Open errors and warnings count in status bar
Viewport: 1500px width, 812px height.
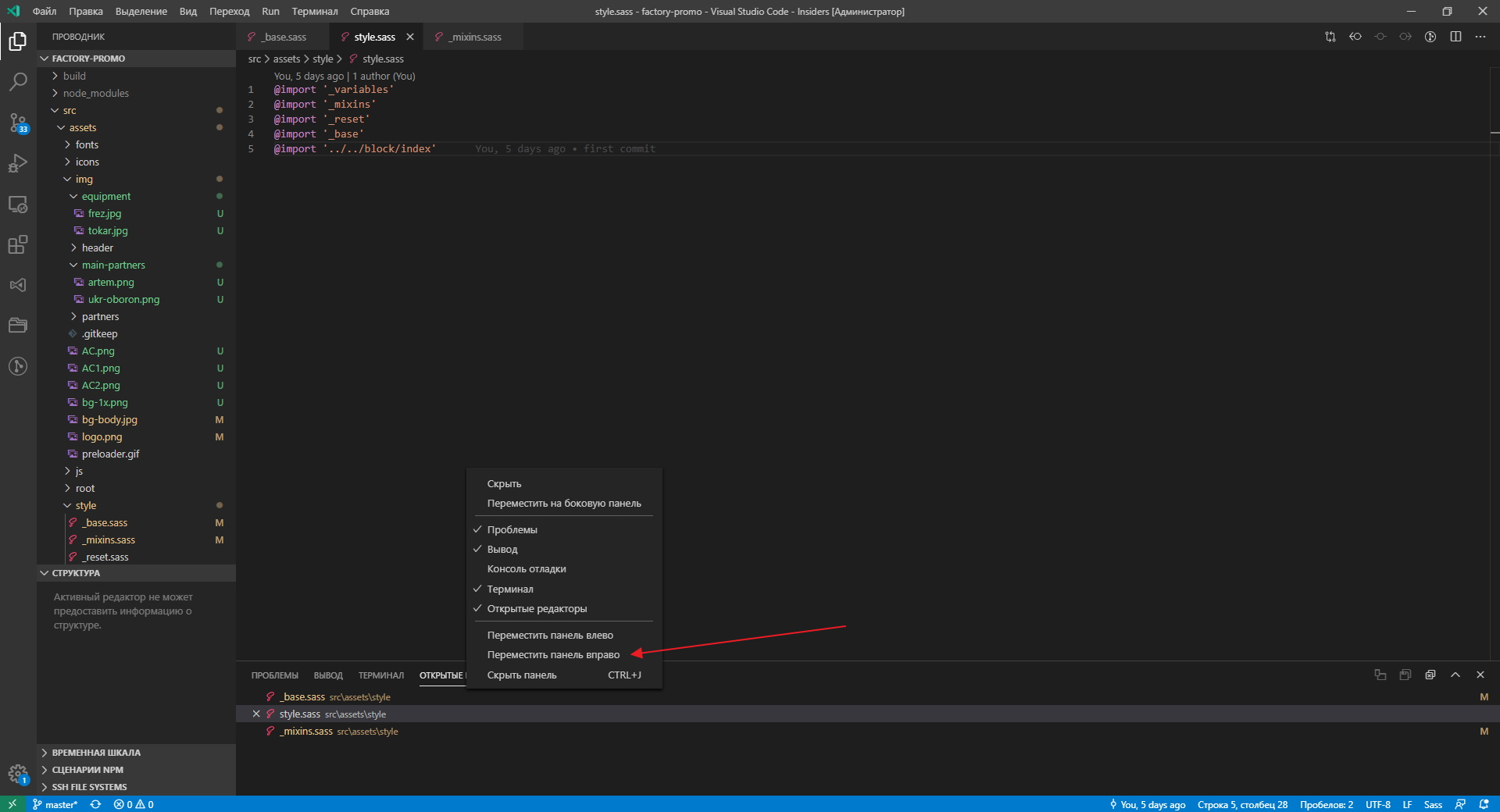[x=134, y=804]
